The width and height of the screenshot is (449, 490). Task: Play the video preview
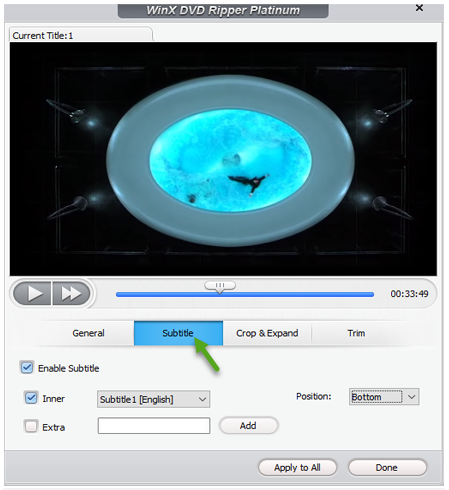tap(32, 293)
